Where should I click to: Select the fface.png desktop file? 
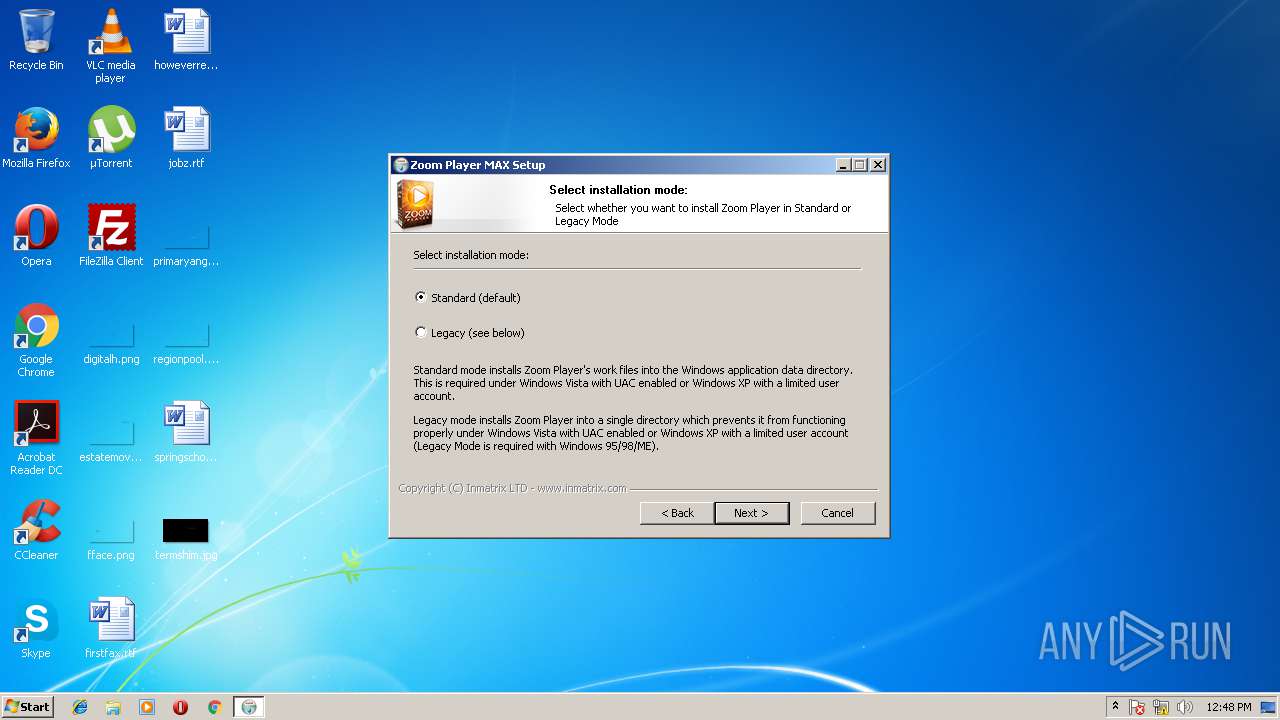pyautogui.click(x=111, y=538)
